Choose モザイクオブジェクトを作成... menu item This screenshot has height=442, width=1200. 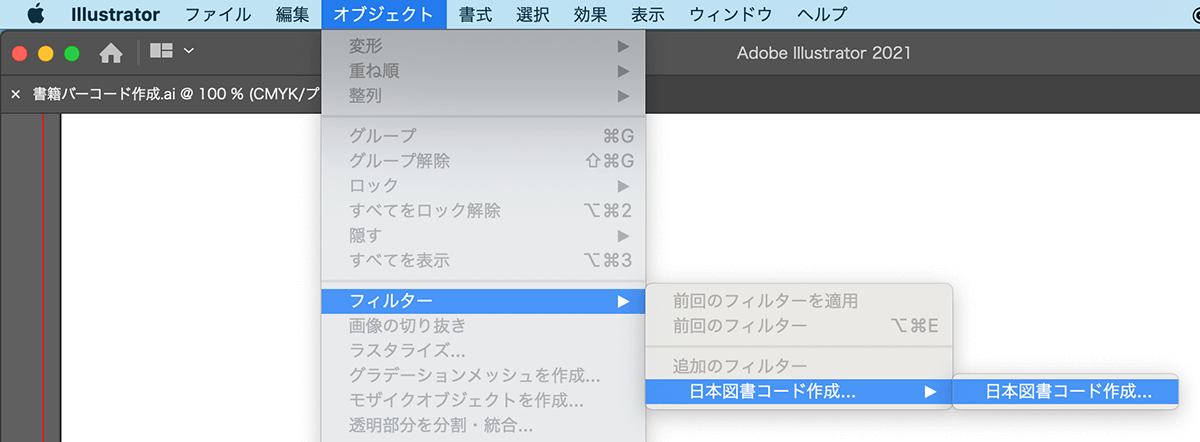[x=484, y=401]
